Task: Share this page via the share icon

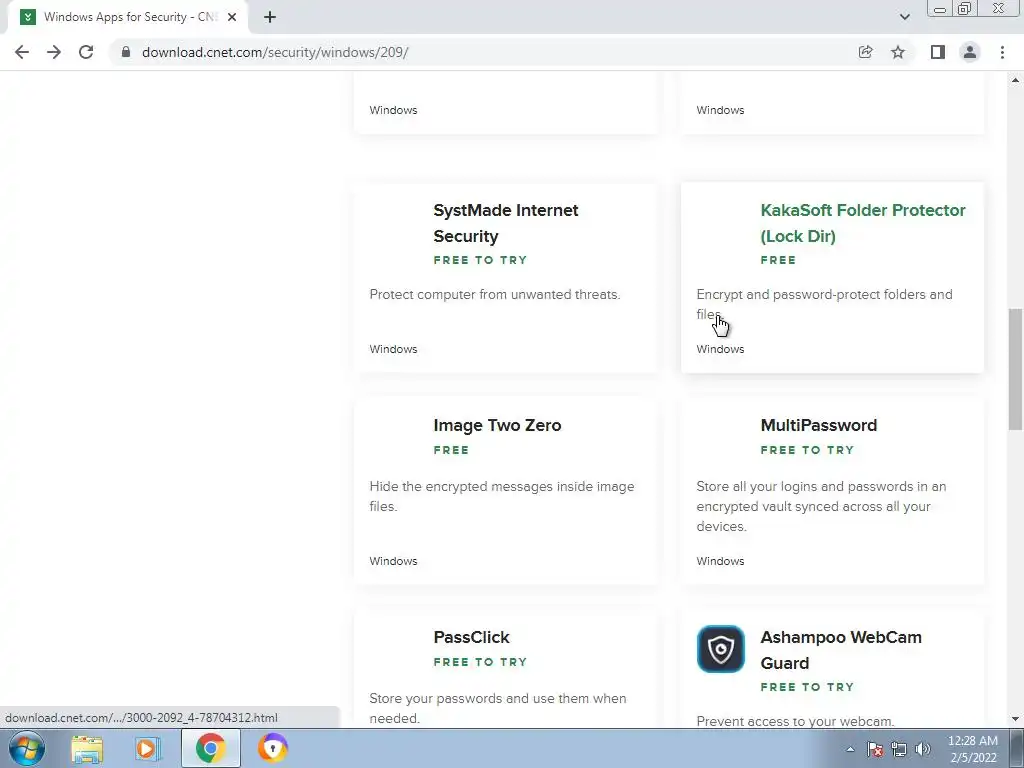Action: point(865,52)
